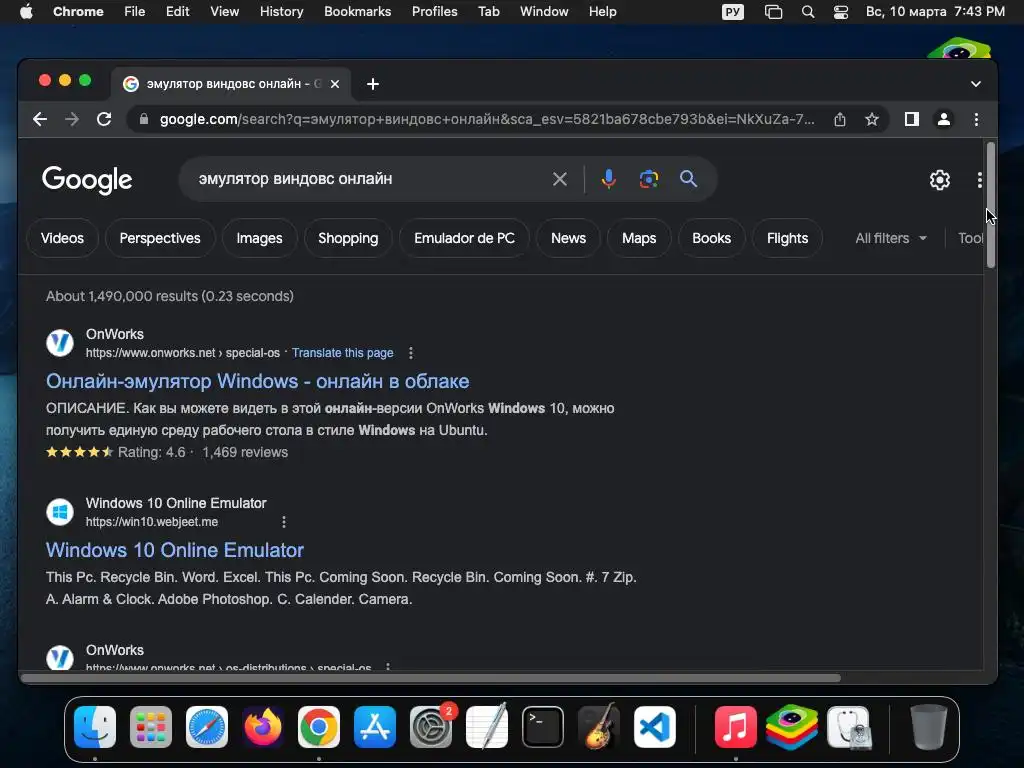This screenshot has height=768, width=1024.
Task: Open the View menu
Action: [x=224, y=12]
